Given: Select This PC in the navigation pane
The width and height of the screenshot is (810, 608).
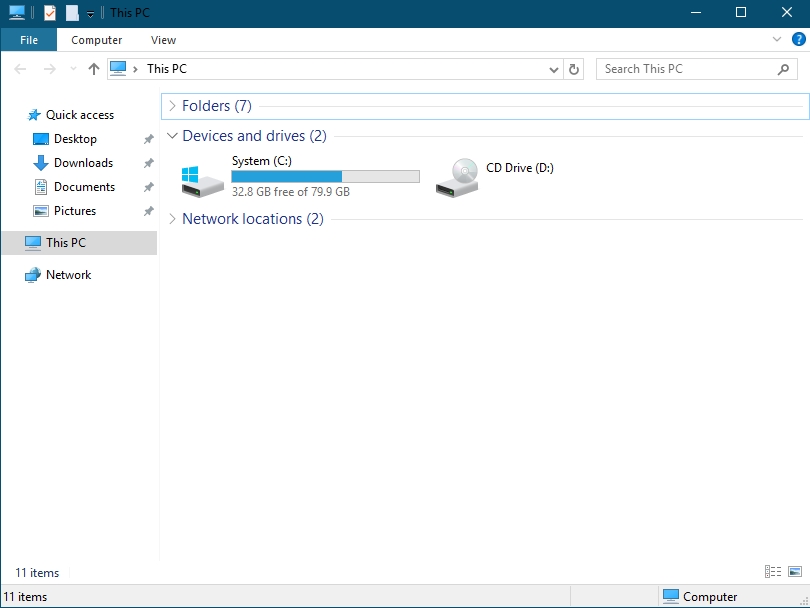Looking at the screenshot, I should tap(80, 243).
